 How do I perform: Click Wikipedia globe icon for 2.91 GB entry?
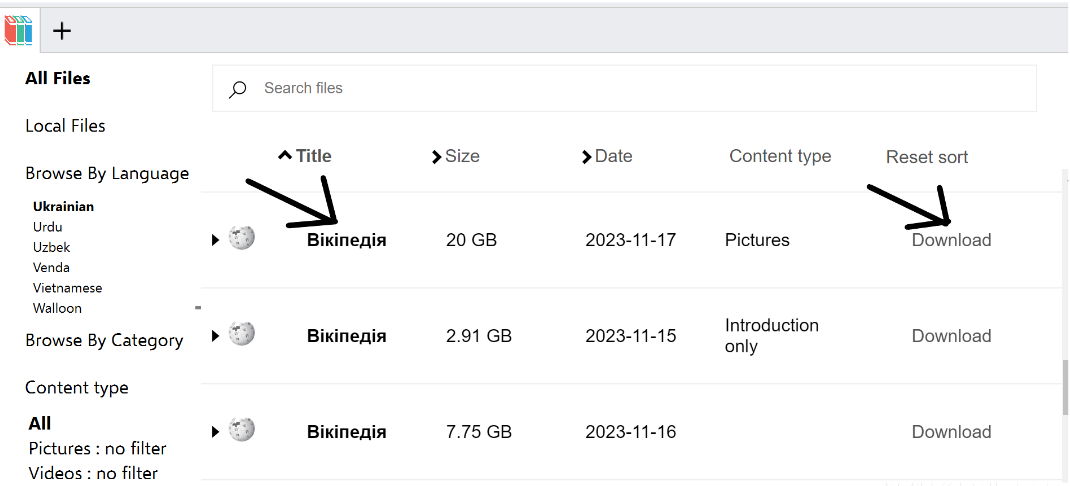[242, 334]
